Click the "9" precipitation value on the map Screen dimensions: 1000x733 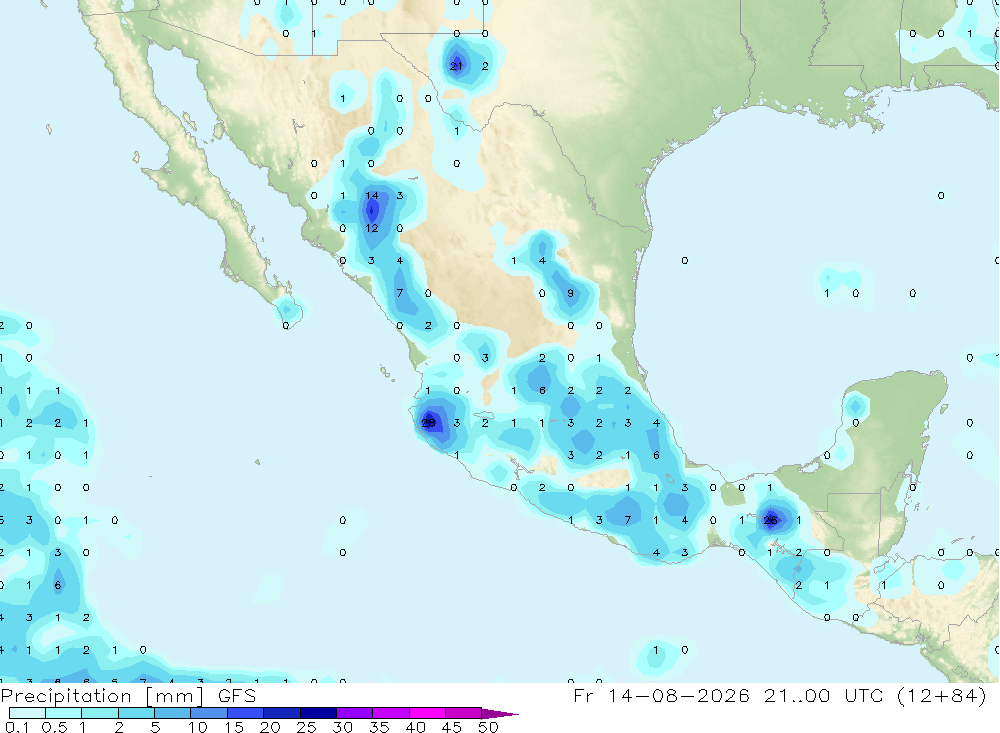pos(570,293)
